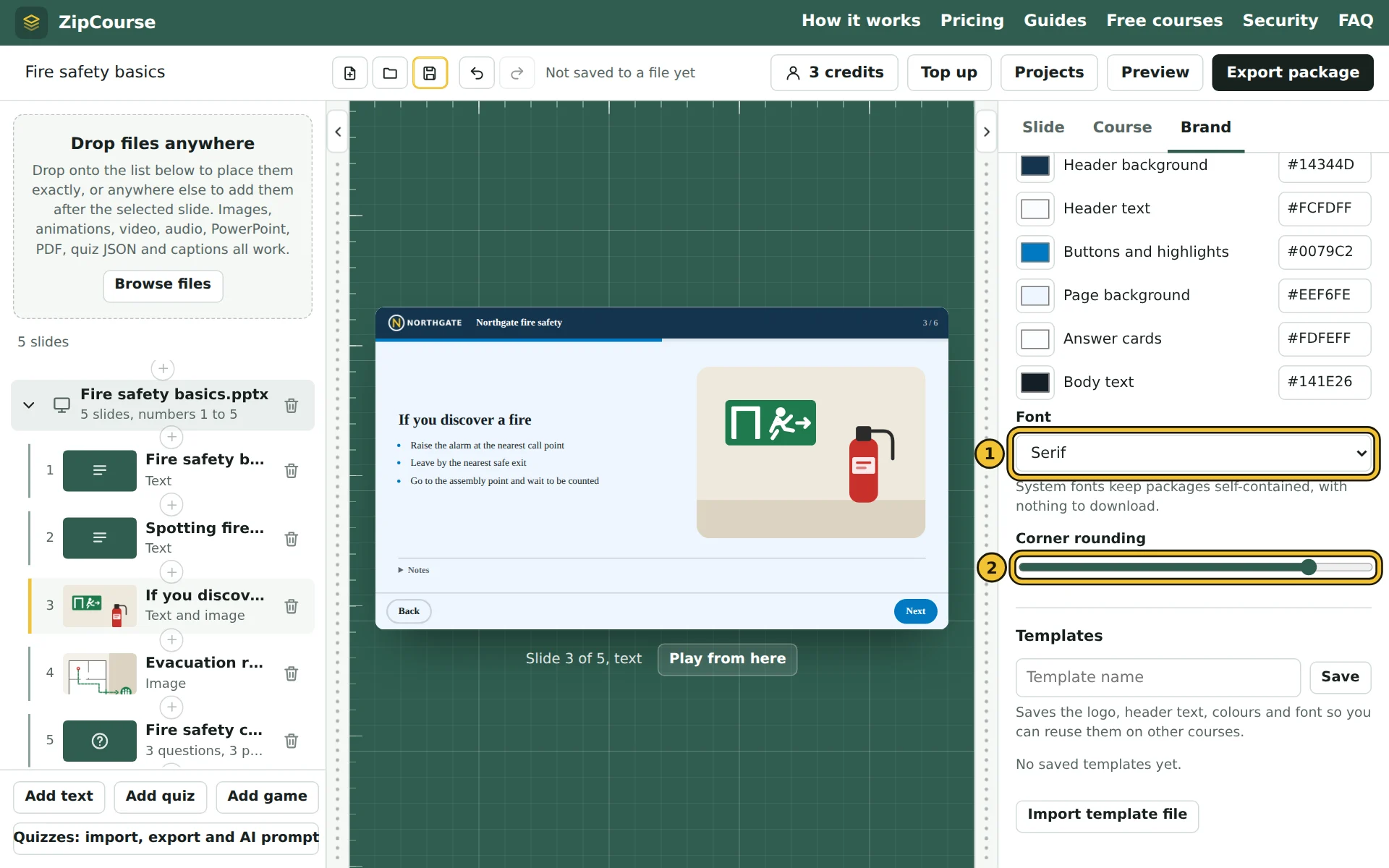Image resolution: width=1389 pixels, height=868 pixels.
Task: Insert slide with plus after slide 4
Action: click(171, 707)
